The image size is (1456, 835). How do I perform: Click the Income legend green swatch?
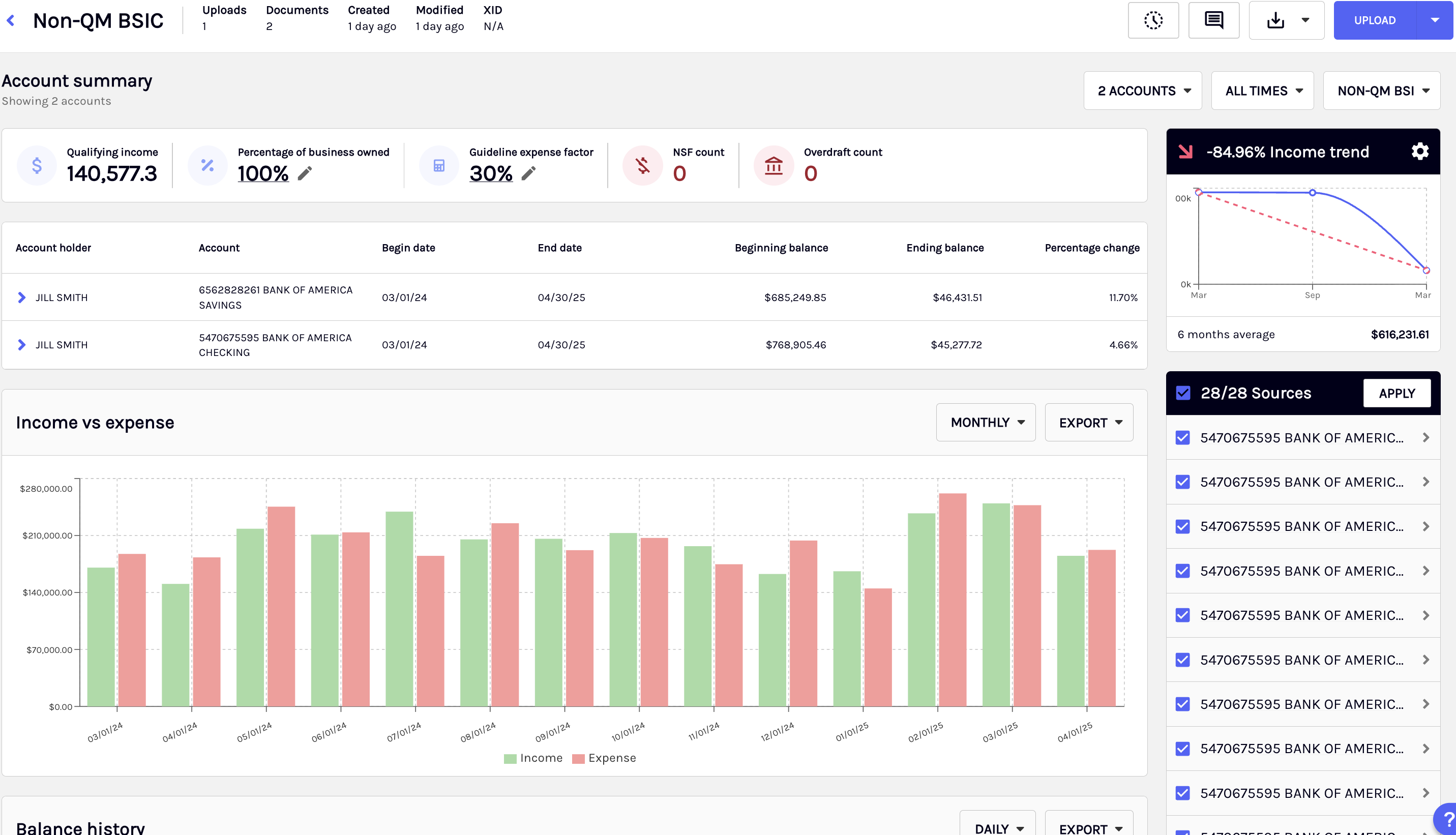pyautogui.click(x=510, y=759)
